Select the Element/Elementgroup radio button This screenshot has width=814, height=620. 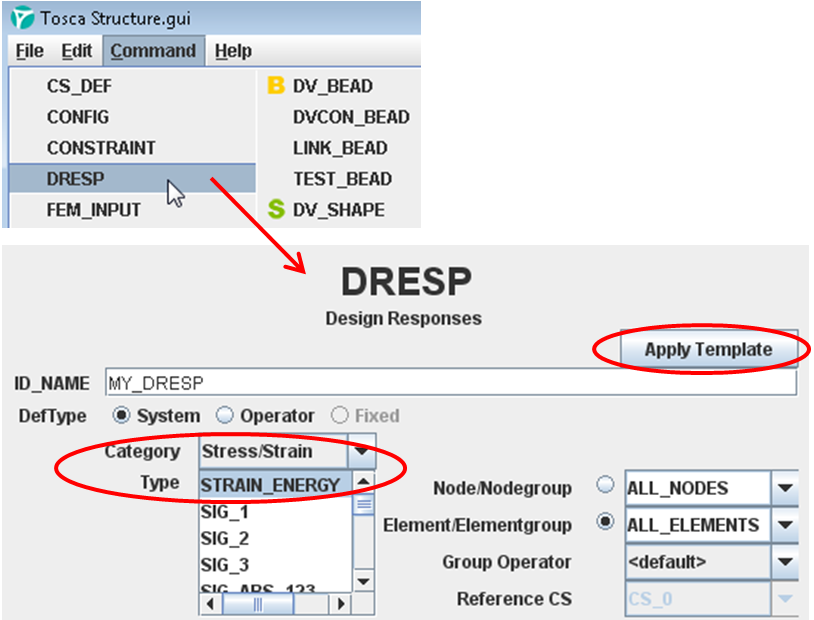605,521
